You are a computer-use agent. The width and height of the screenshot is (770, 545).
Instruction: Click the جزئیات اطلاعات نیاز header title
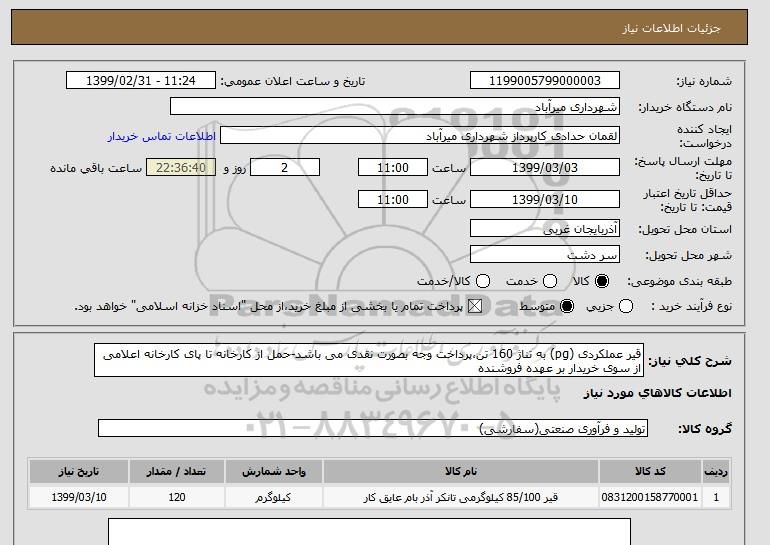671,28
